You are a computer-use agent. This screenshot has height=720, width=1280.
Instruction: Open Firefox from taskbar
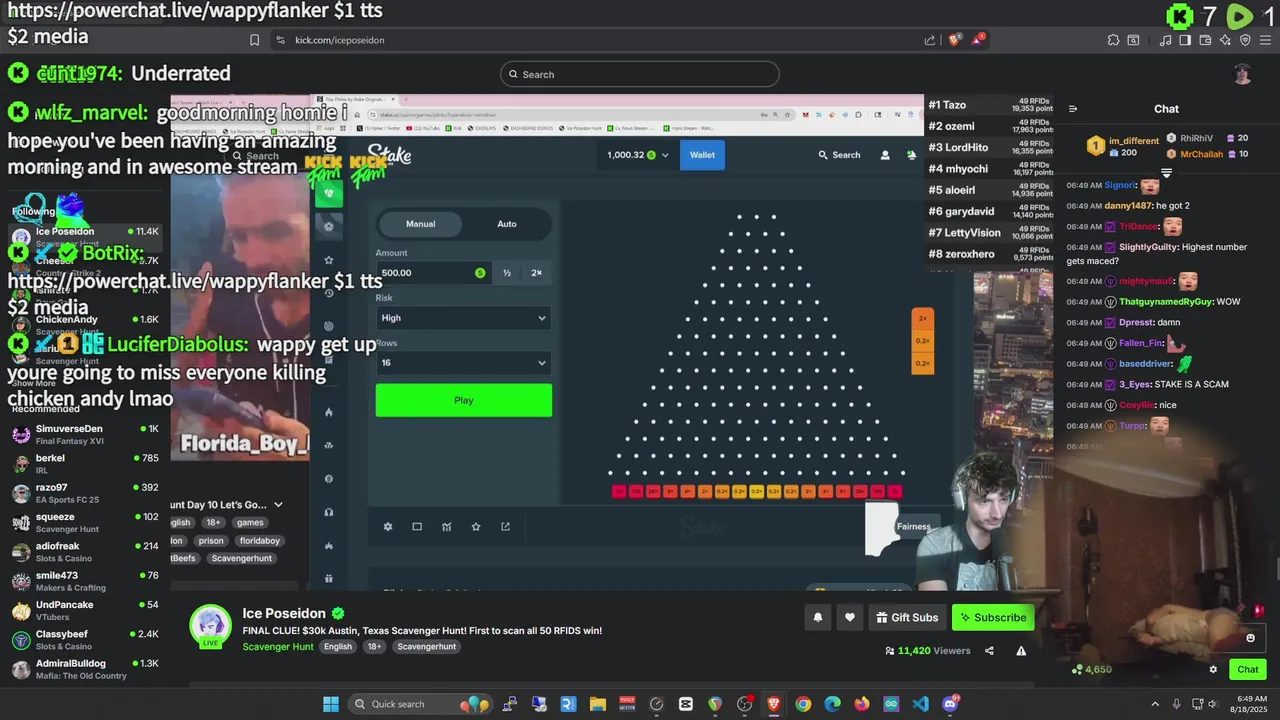tap(862, 704)
